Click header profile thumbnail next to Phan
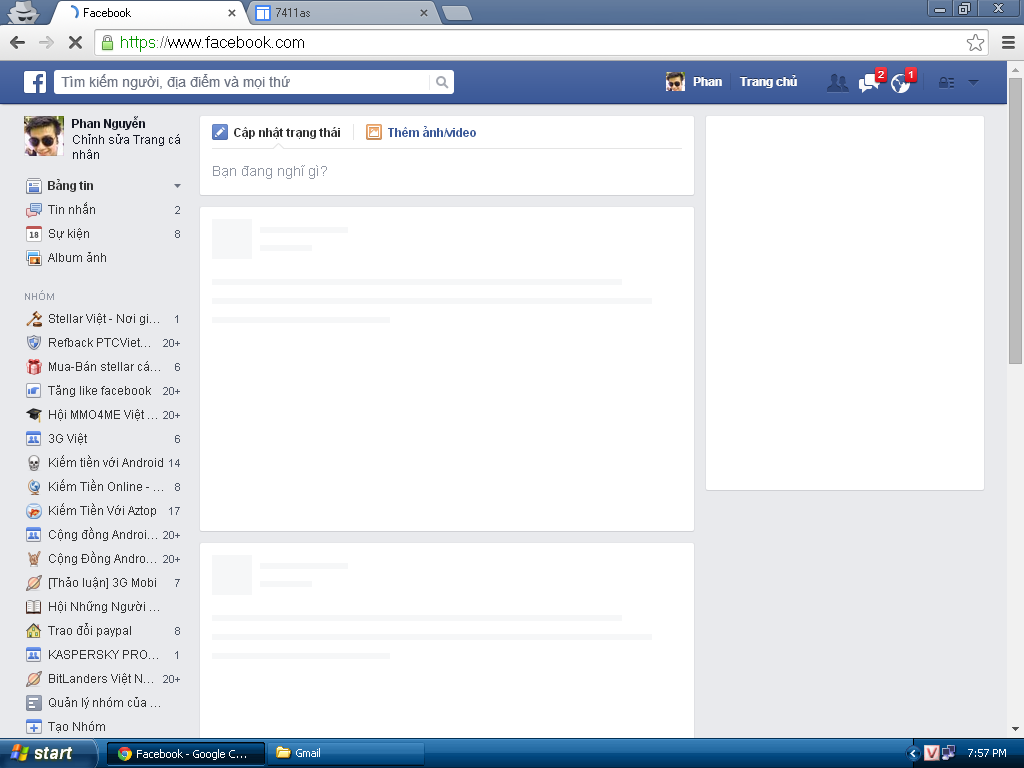This screenshot has height=768, width=1024. pos(675,82)
